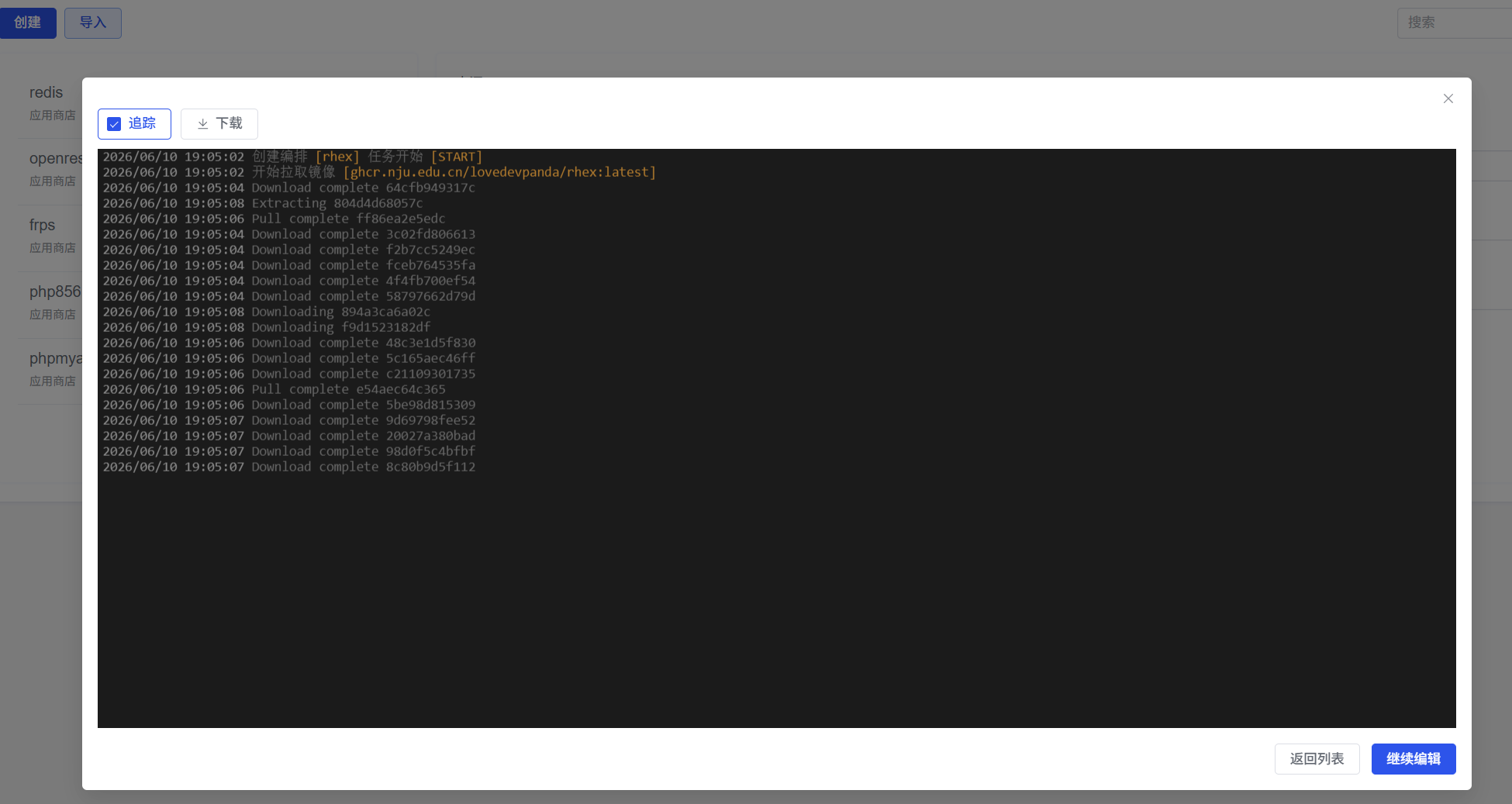Focus the 搜索 search field
The height and width of the screenshot is (804, 1512).
coord(1455,22)
